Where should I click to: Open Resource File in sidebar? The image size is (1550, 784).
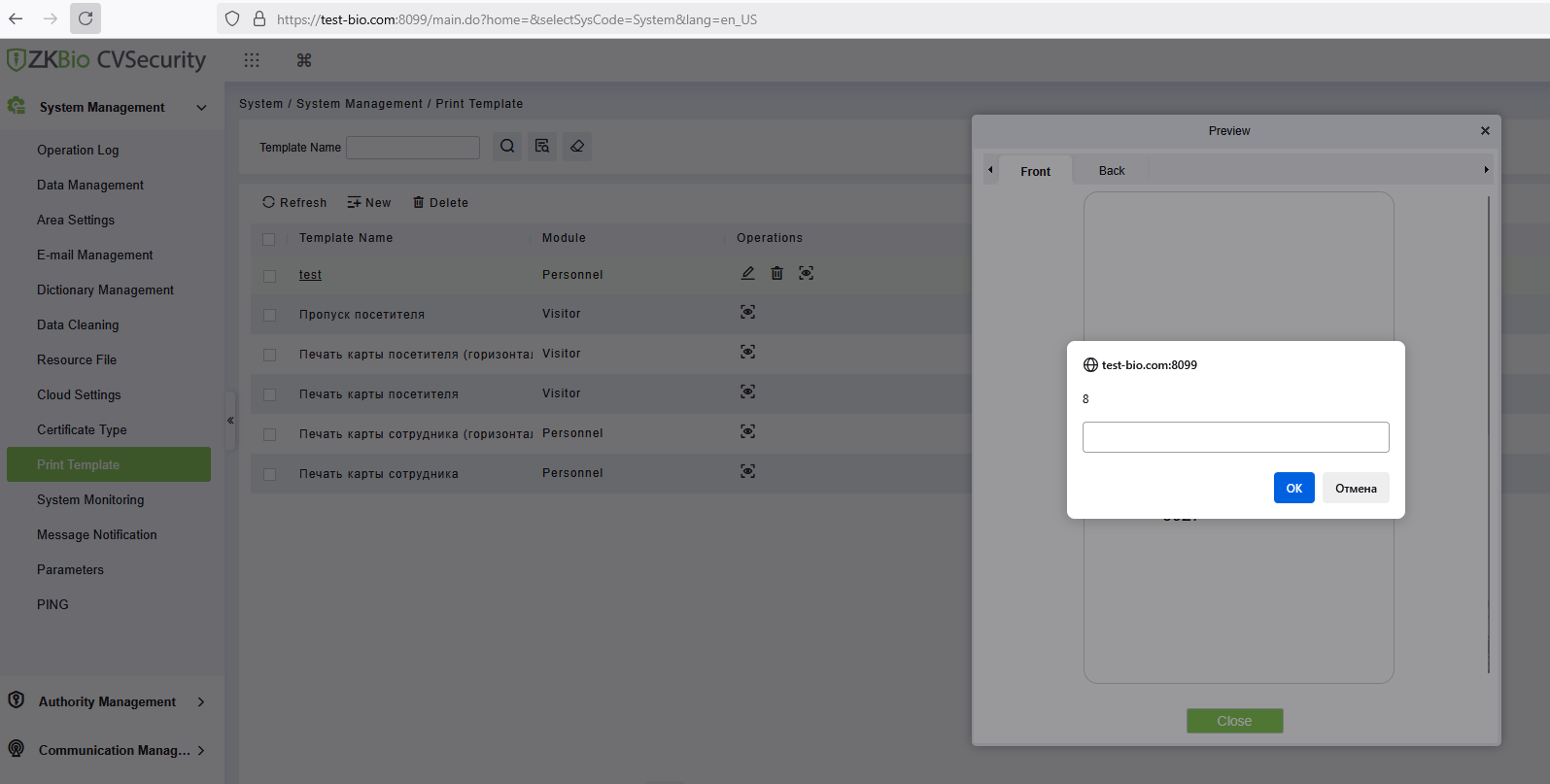point(77,359)
